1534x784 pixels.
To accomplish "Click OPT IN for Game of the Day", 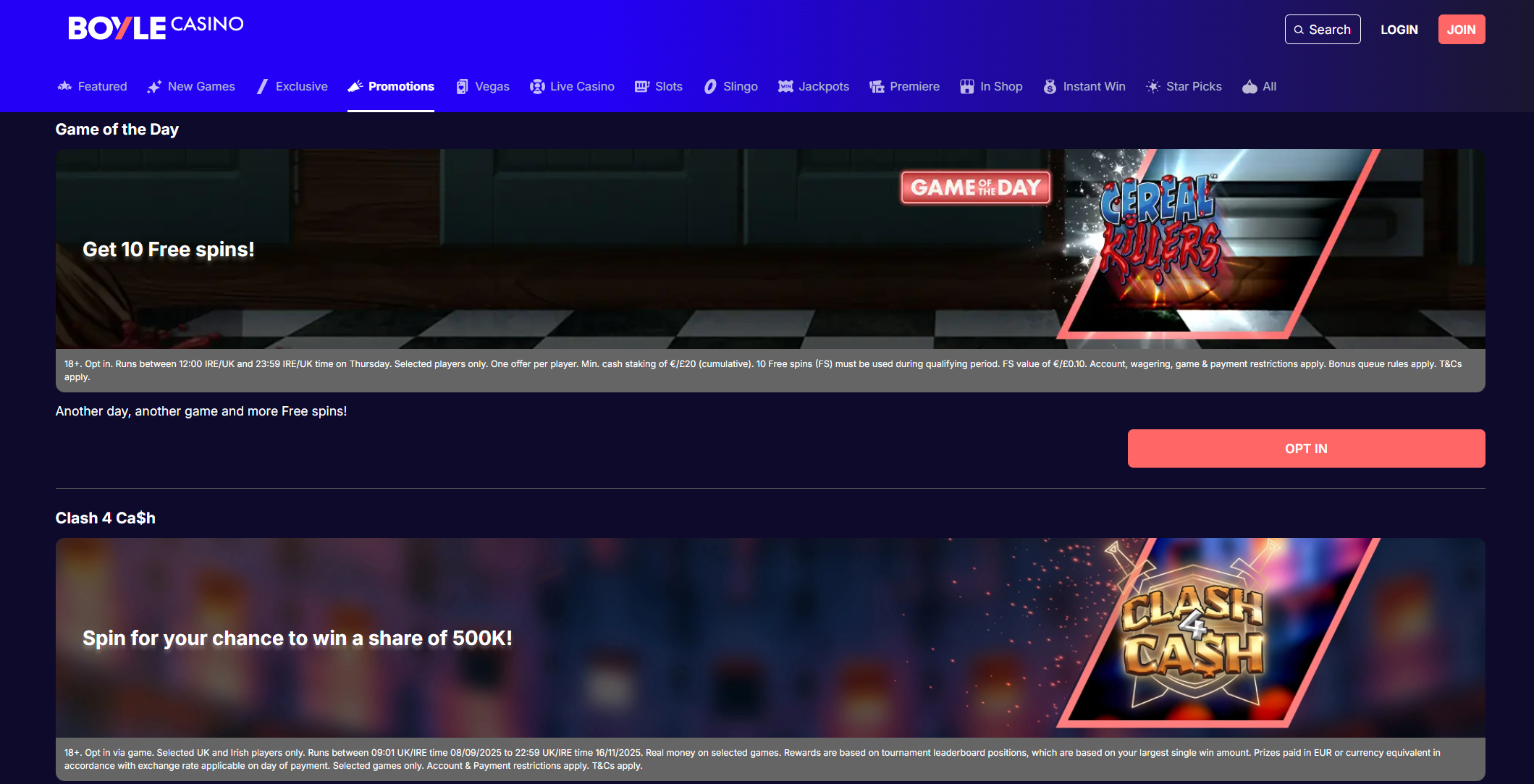I will tap(1306, 449).
